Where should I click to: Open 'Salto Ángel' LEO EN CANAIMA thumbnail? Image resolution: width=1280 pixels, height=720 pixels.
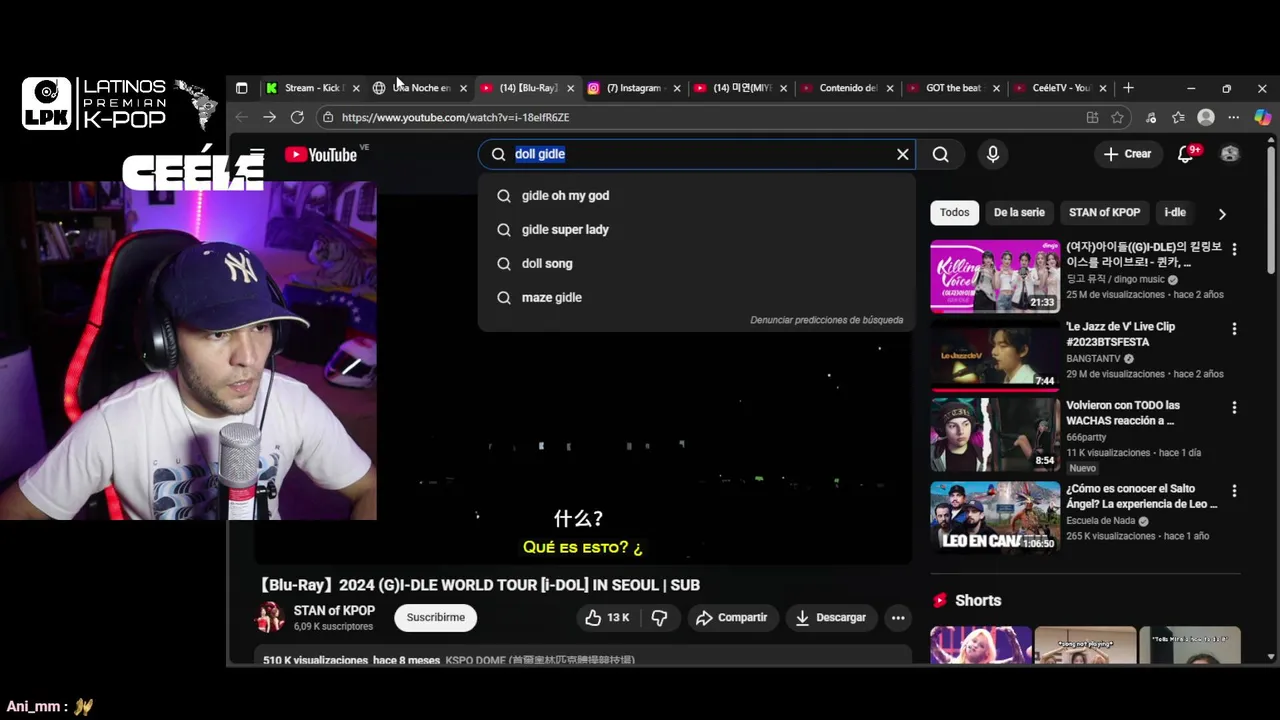click(995, 517)
